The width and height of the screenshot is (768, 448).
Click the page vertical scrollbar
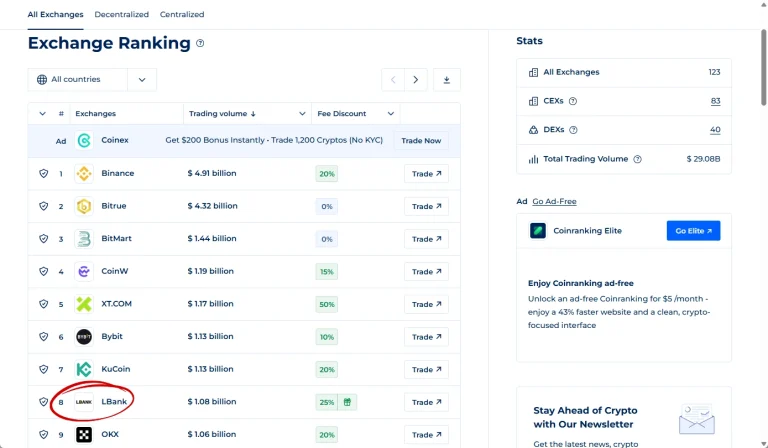pos(764,67)
